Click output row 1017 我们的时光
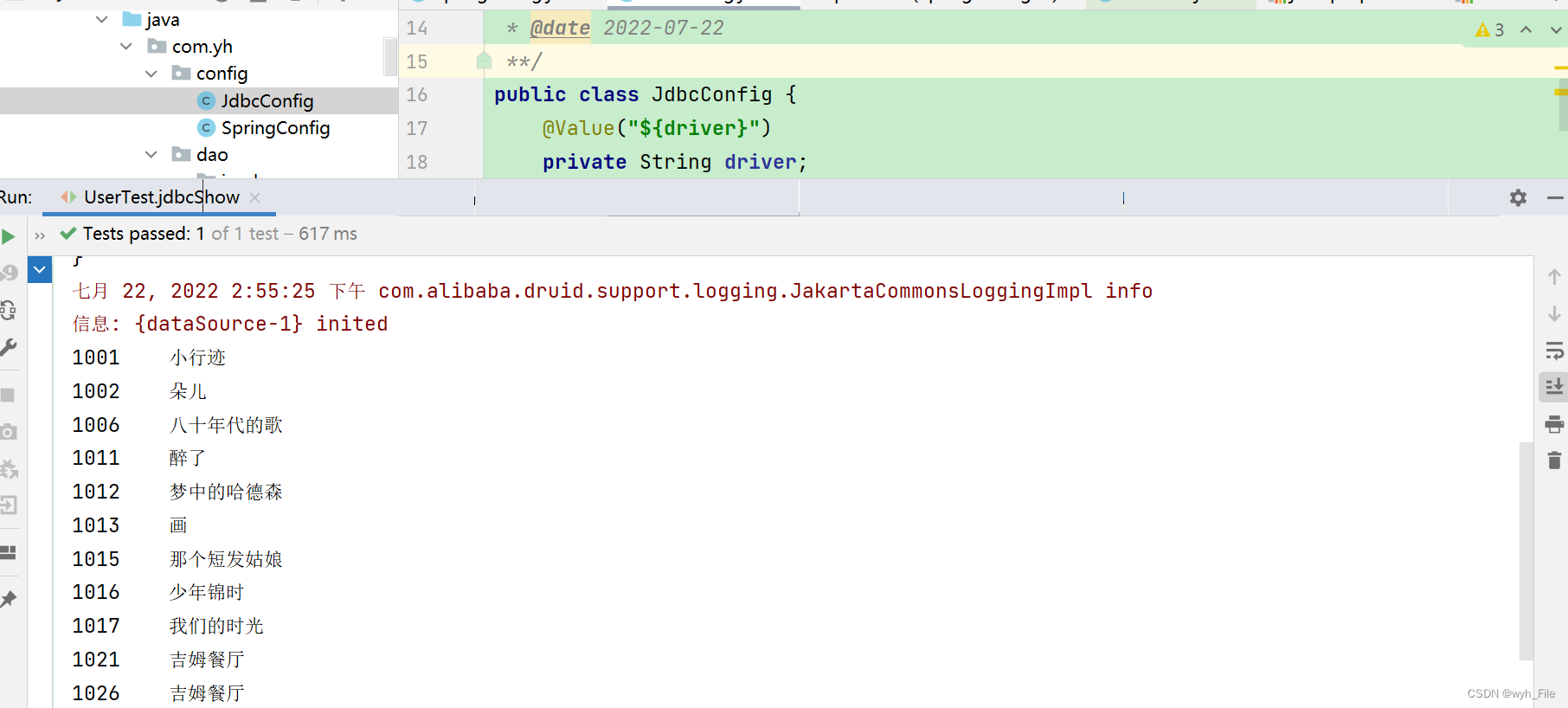 coord(168,626)
